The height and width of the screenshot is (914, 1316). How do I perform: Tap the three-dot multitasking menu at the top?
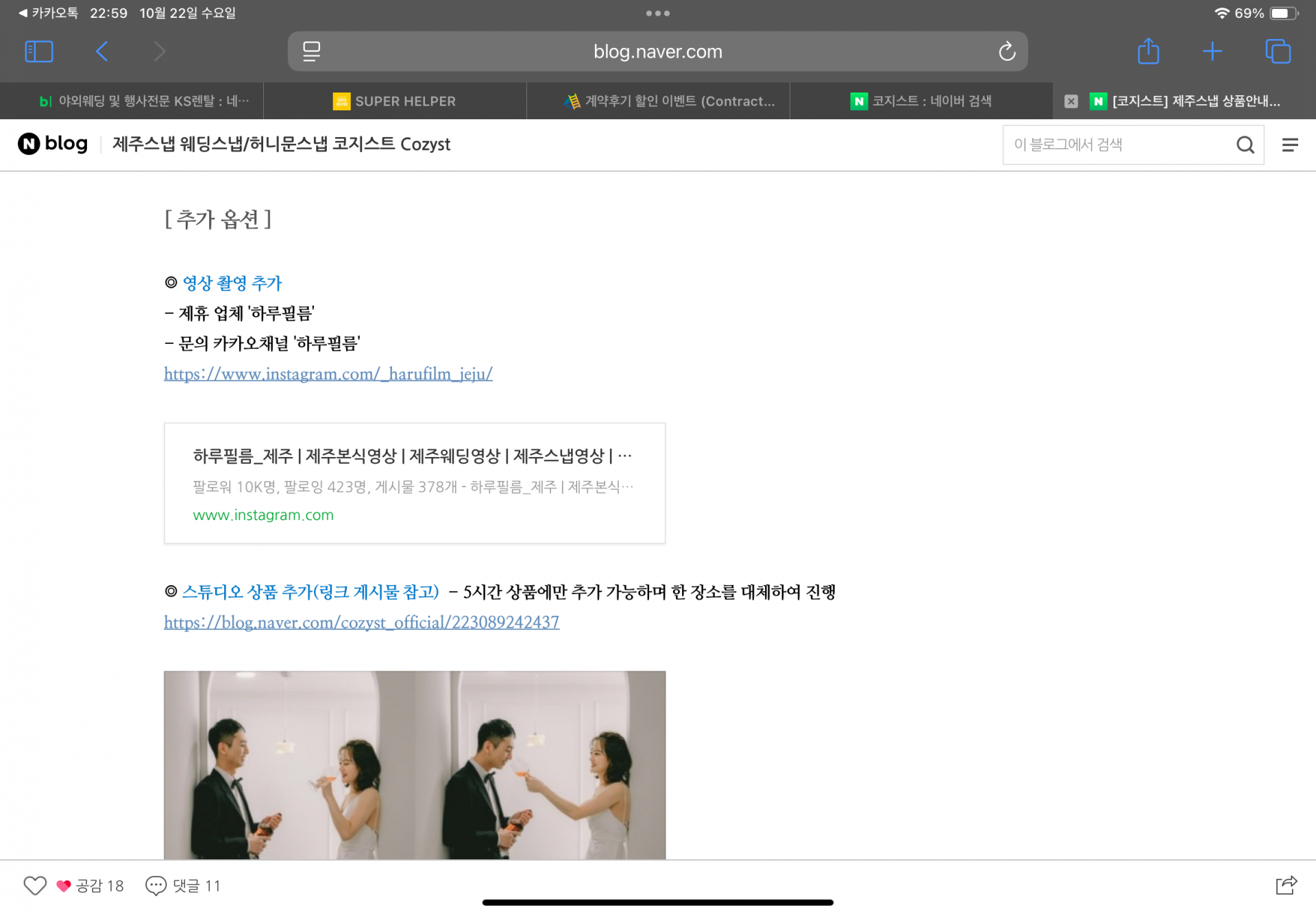[657, 13]
